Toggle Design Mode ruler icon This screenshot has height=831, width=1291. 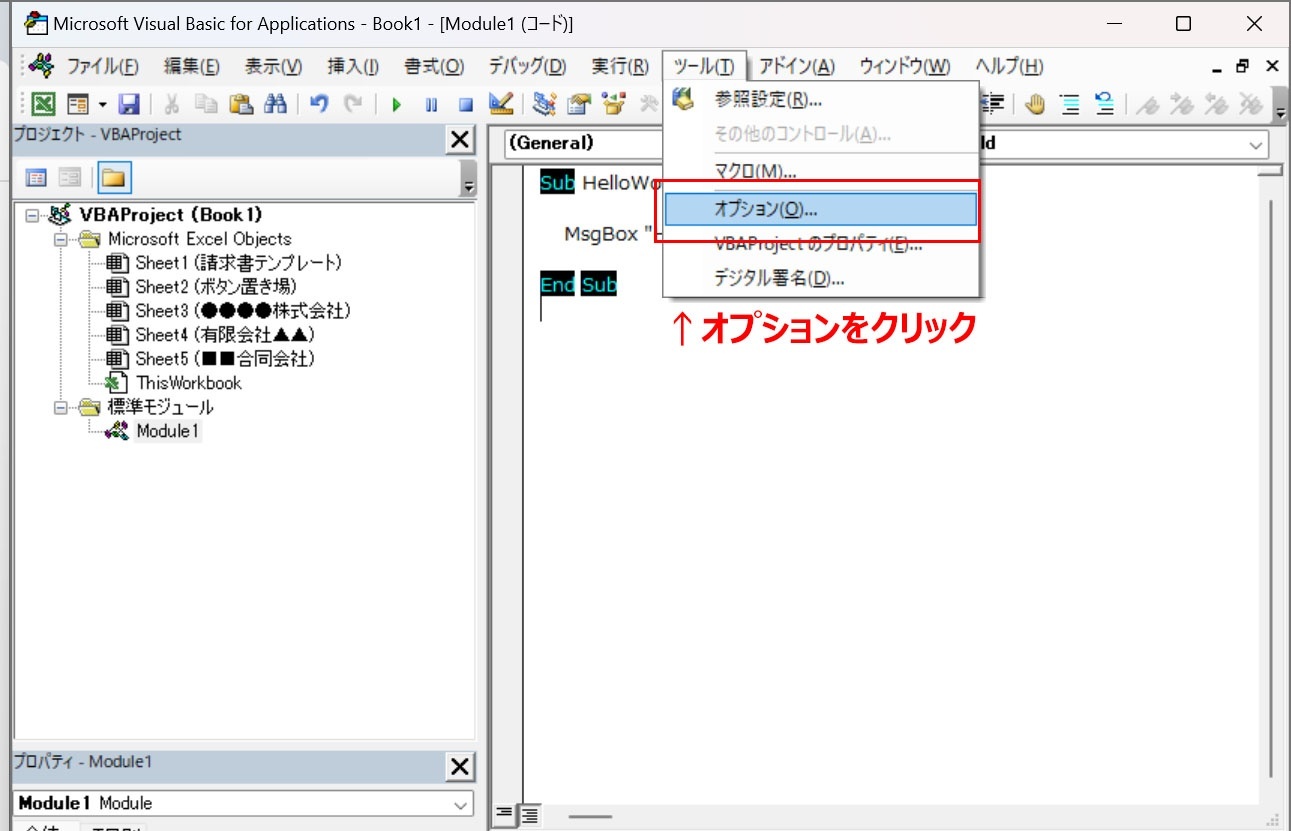point(500,104)
